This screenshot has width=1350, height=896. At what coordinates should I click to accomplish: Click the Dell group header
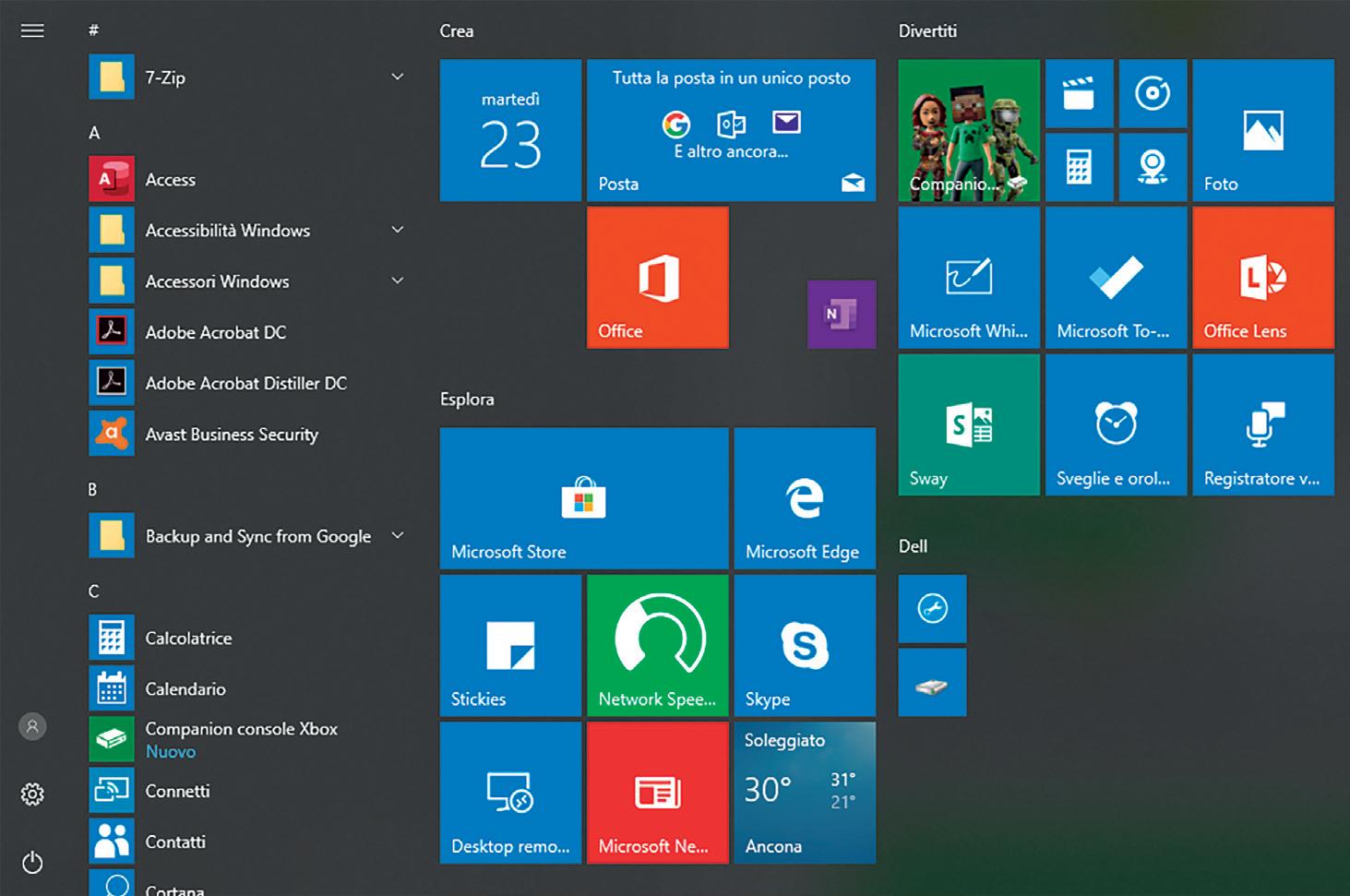913,545
